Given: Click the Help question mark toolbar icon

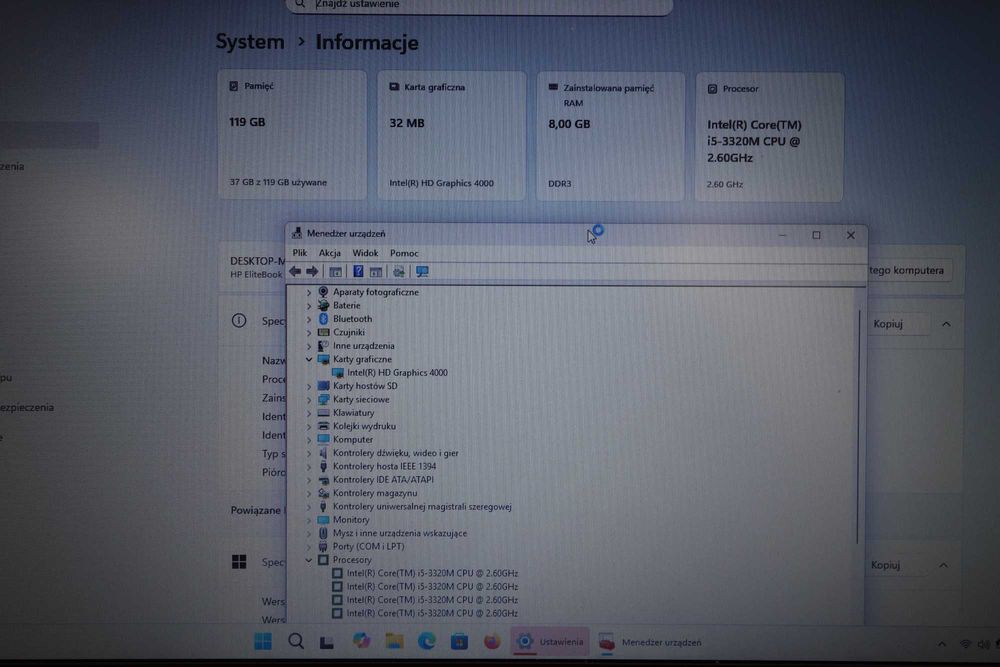Looking at the screenshot, I should (x=358, y=272).
